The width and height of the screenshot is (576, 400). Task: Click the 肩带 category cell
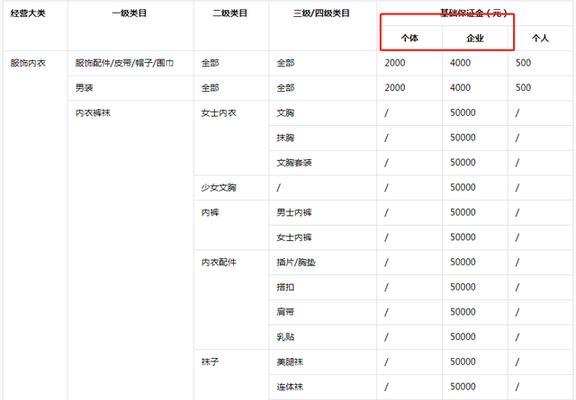285,312
